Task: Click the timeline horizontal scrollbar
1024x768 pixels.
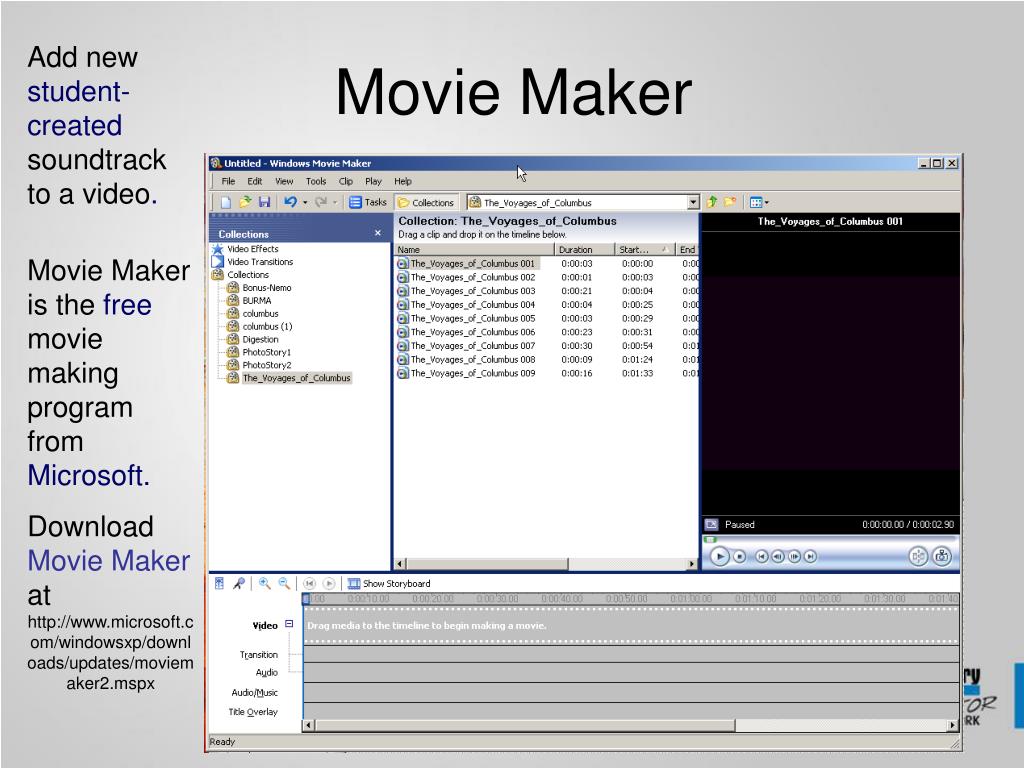Action: pyautogui.click(x=526, y=726)
